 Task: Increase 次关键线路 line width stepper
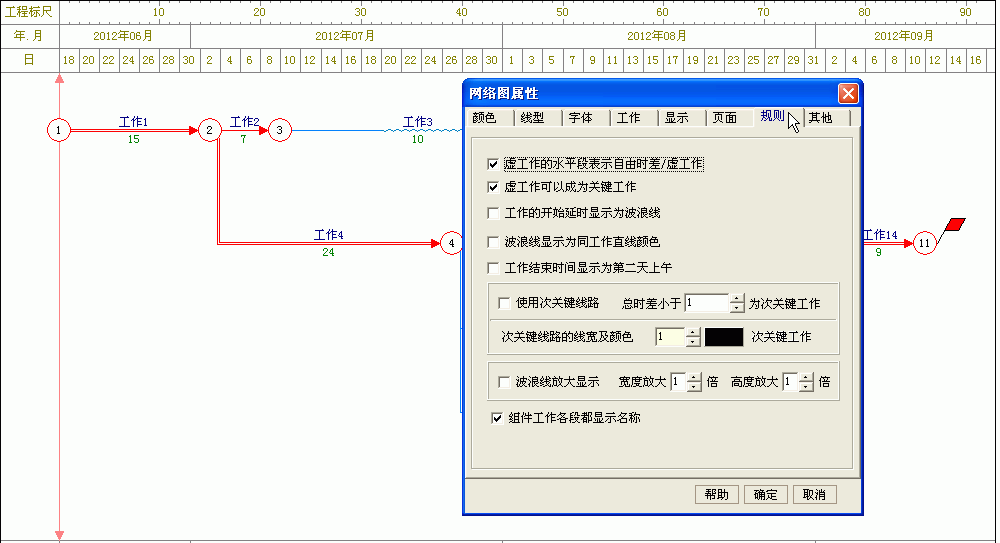click(693, 332)
